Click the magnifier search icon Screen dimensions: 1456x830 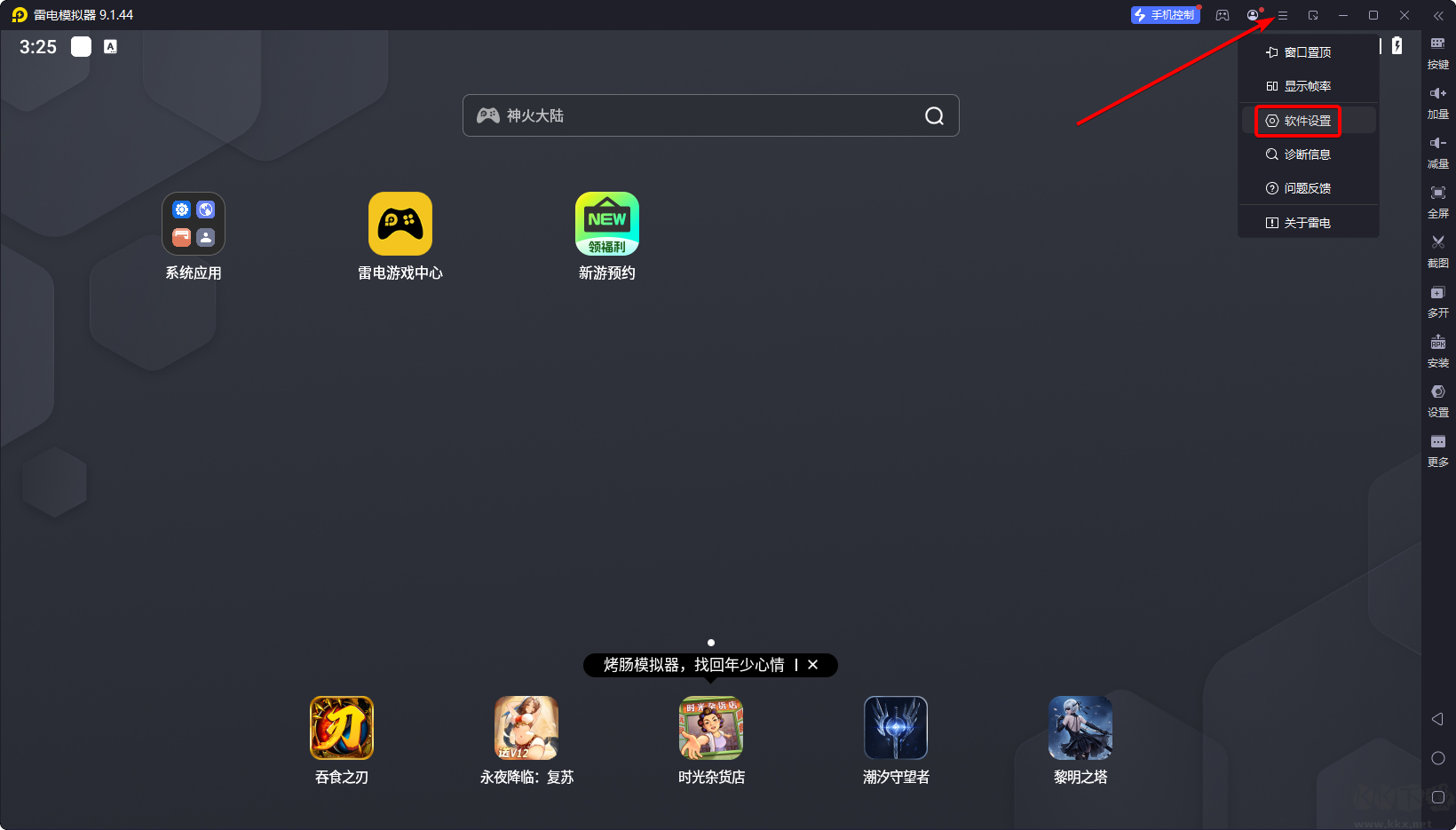934,115
